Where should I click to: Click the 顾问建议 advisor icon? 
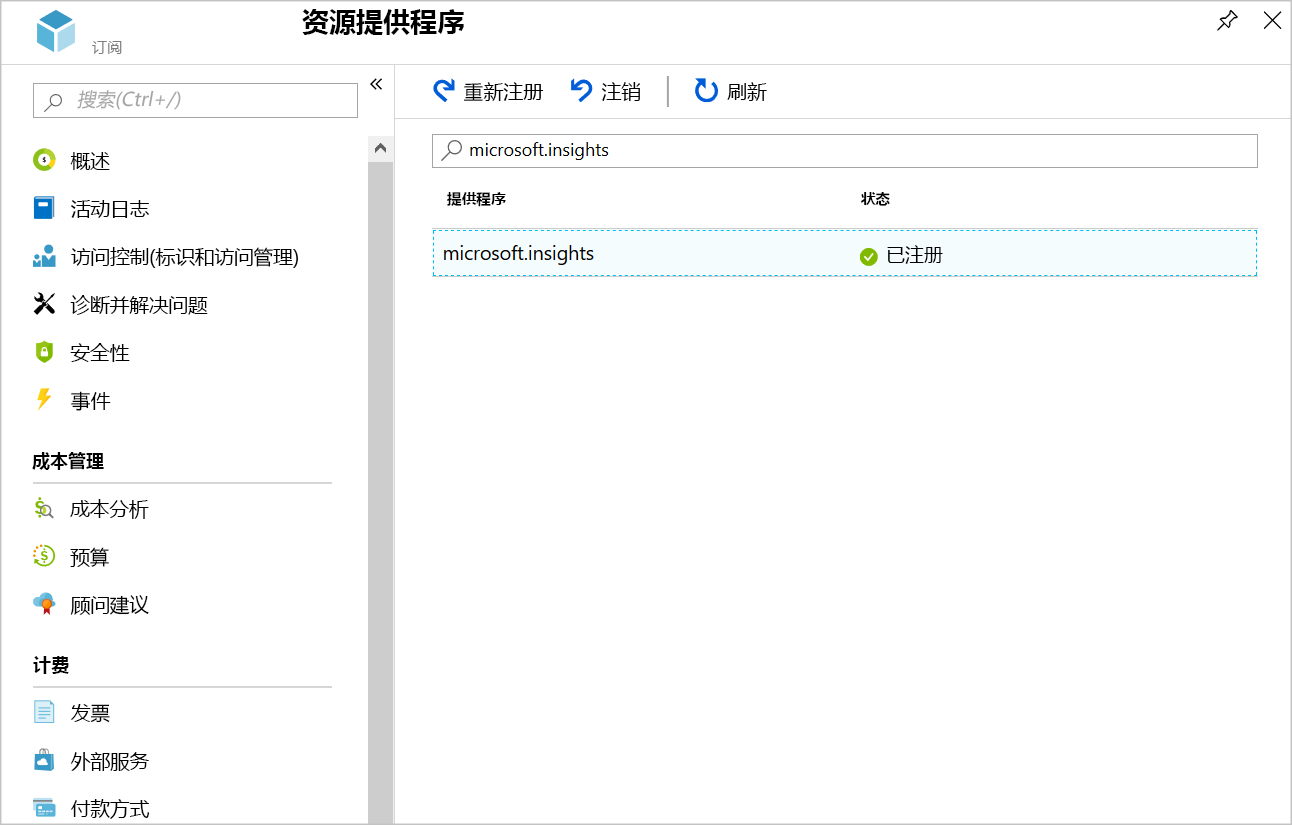pos(44,604)
